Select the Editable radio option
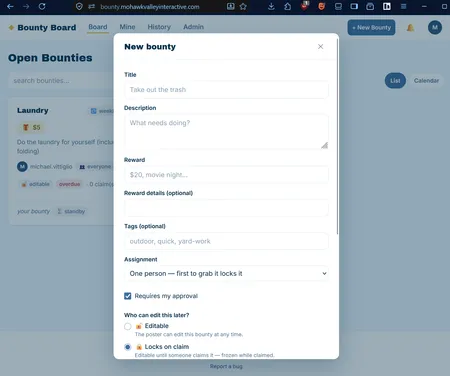450x376 pixels. pyautogui.click(x=128, y=326)
